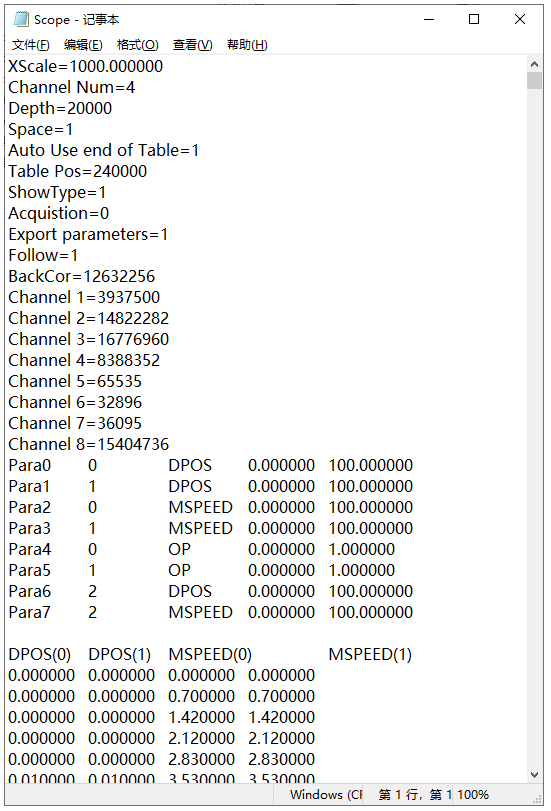Image resolution: width=551 pixels, height=811 pixels.
Task: Maximize the Scope Notepad window
Action: coord(474,19)
